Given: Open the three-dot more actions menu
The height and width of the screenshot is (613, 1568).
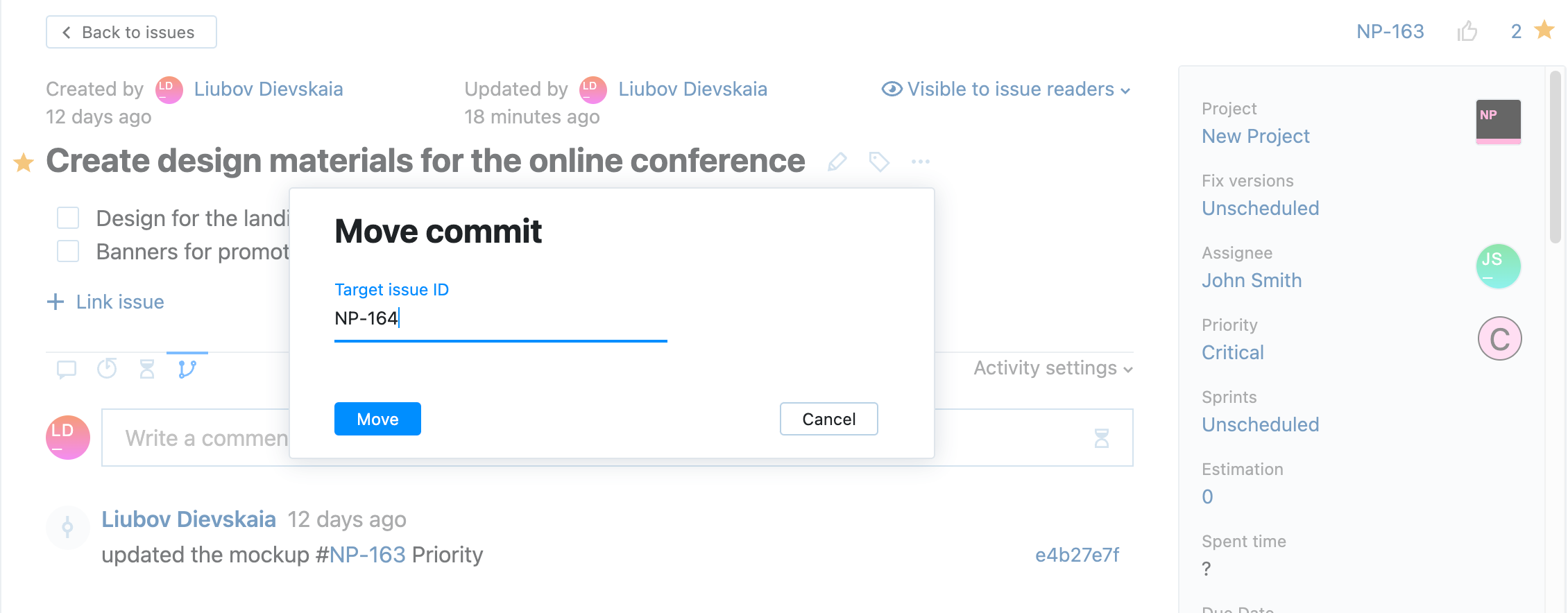Looking at the screenshot, I should (921, 162).
